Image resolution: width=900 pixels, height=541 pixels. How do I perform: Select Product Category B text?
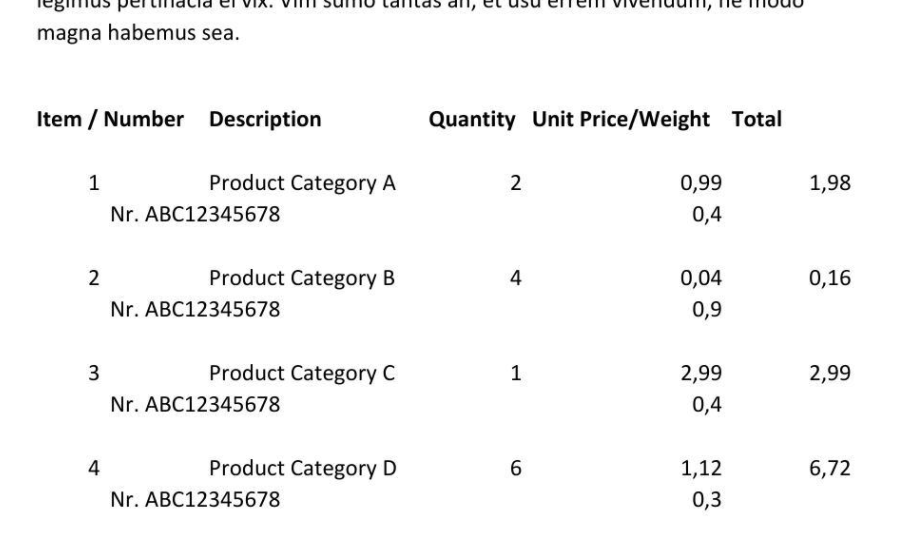point(302,278)
